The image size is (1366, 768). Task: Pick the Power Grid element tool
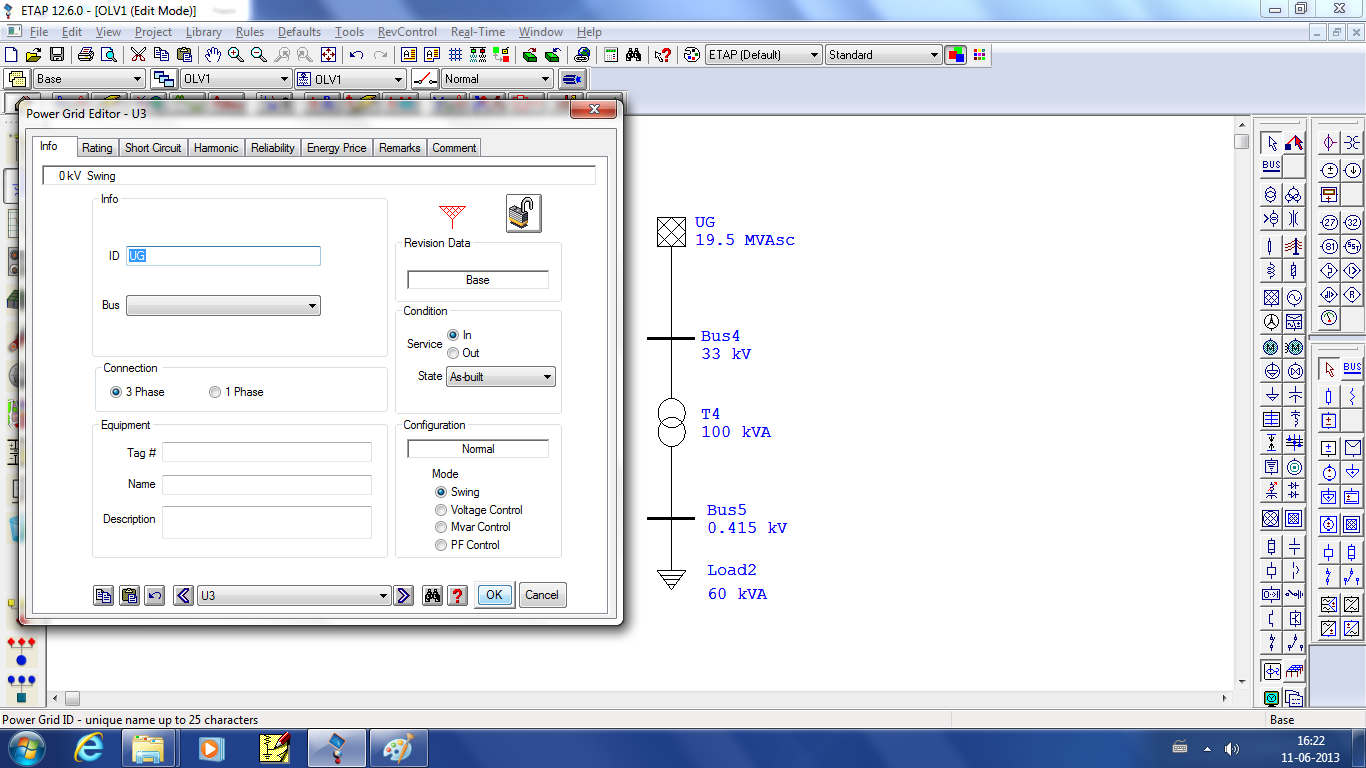pos(1271,296)
